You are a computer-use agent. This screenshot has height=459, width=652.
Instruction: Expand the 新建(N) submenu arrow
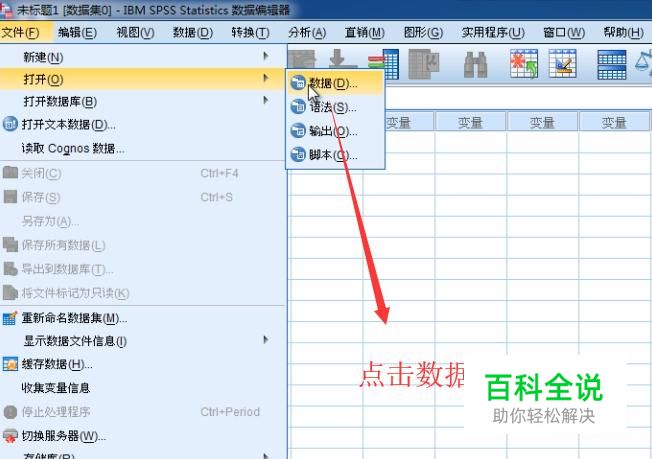[266, 56]
